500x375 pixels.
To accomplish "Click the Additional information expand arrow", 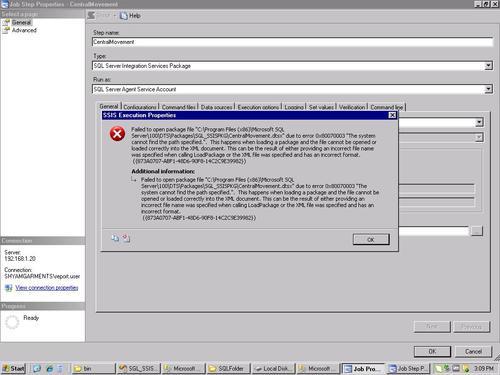I will pos(134,180).
